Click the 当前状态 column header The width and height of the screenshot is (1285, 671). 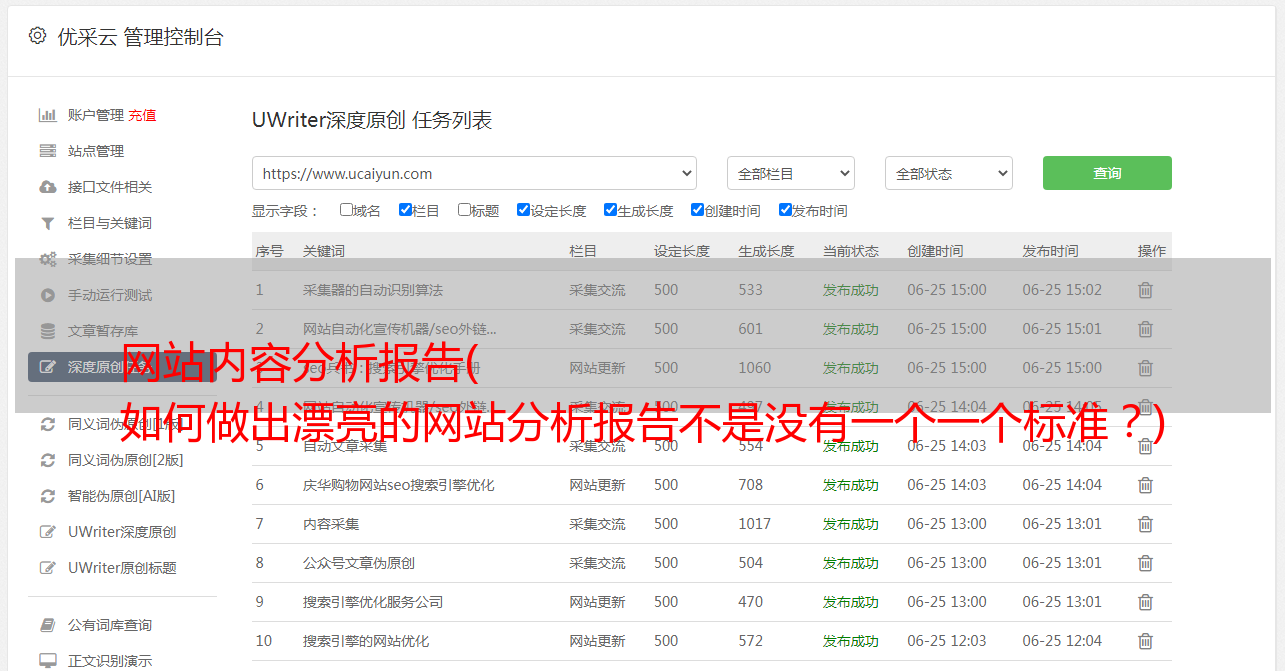(851, 251)
